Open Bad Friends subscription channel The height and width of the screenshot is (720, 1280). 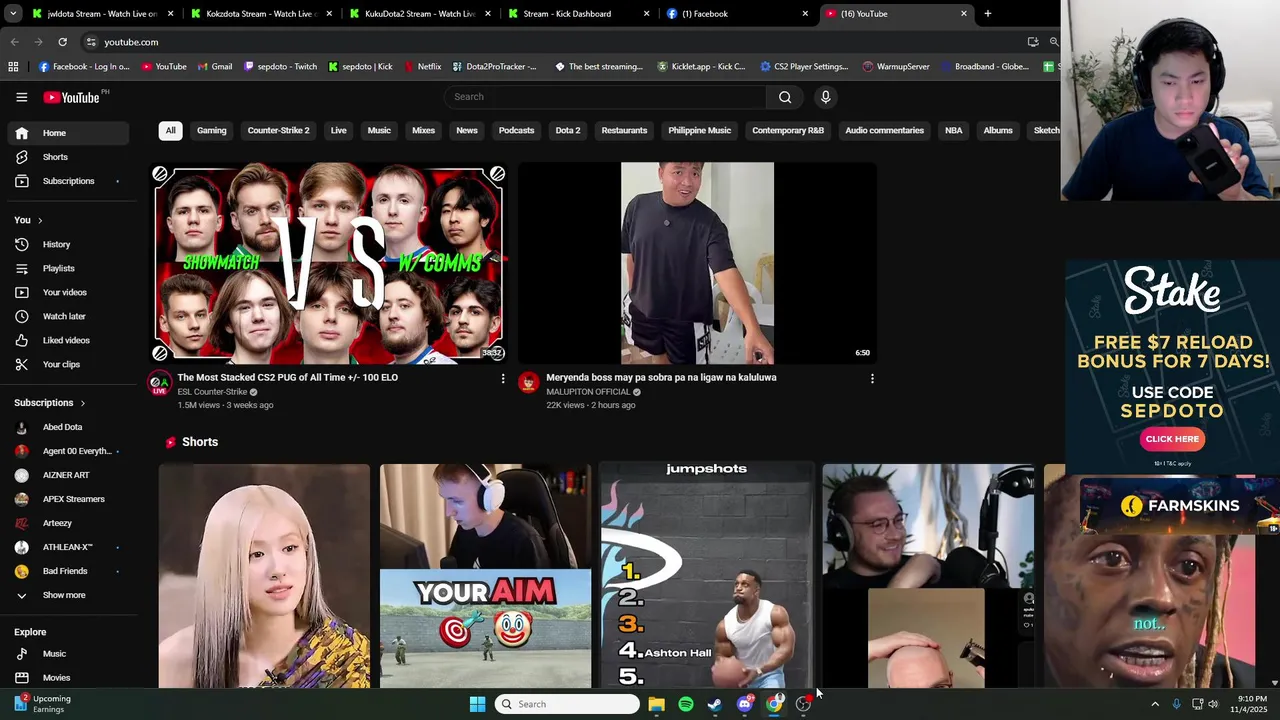click(68, 571)
